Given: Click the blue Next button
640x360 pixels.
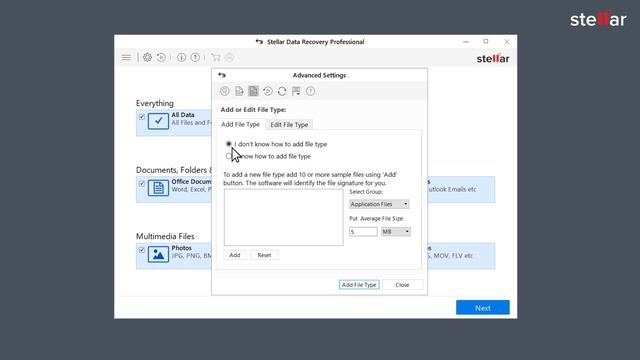Looking at the screenshot, I should click(x=483, y=308).
